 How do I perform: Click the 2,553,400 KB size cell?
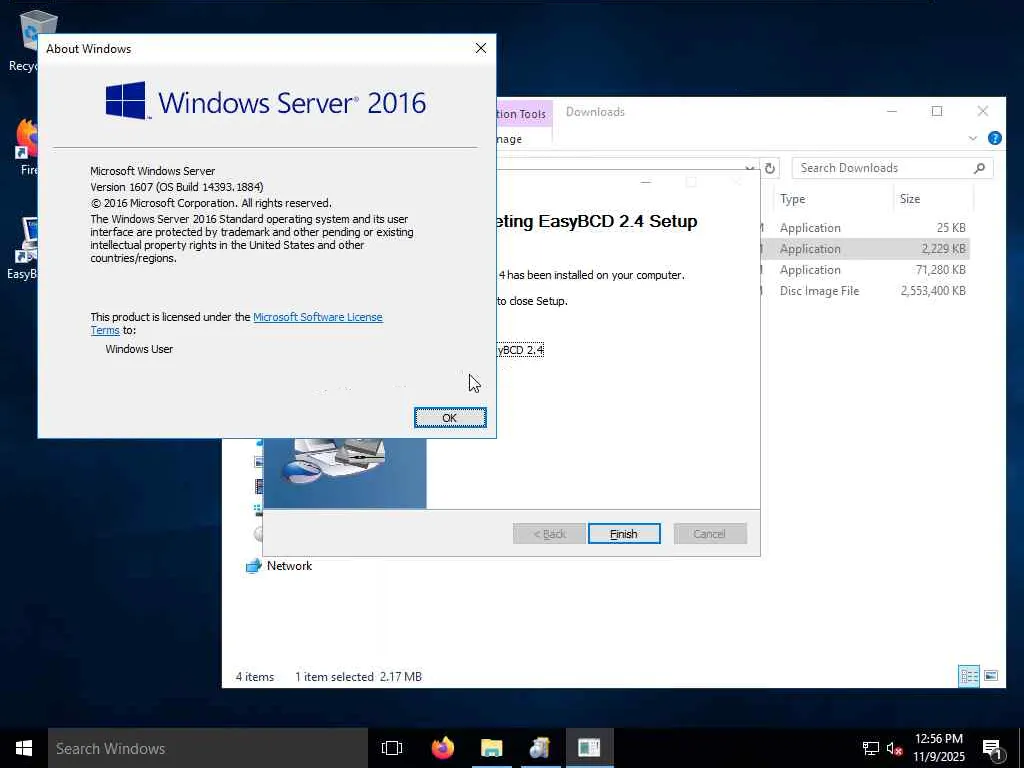933,291
